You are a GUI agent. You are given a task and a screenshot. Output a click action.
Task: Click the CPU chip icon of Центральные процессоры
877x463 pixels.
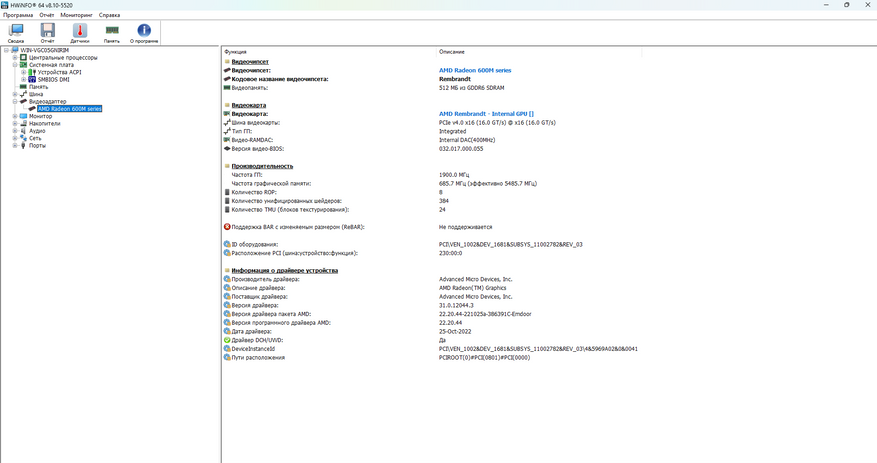click(23, 58)
